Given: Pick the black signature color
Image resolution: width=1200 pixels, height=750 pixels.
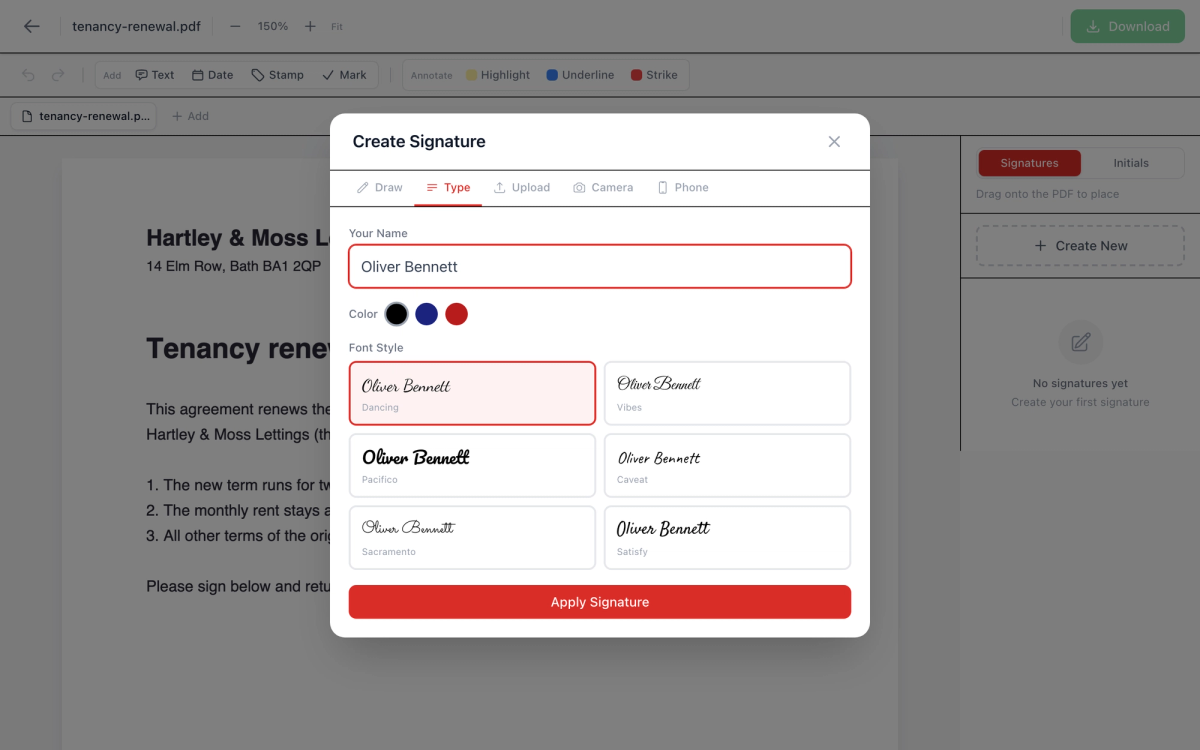Looking at the screenshot, I should click(397, 314).
